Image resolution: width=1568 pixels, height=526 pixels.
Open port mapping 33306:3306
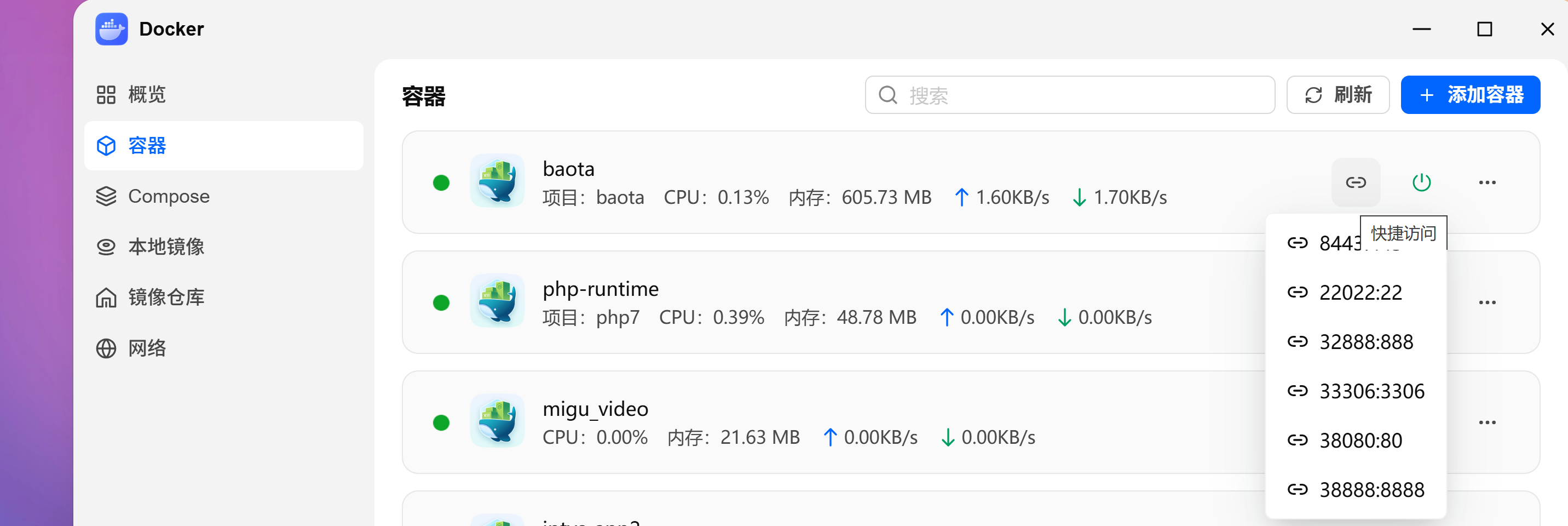click(x=1356, y=391)
